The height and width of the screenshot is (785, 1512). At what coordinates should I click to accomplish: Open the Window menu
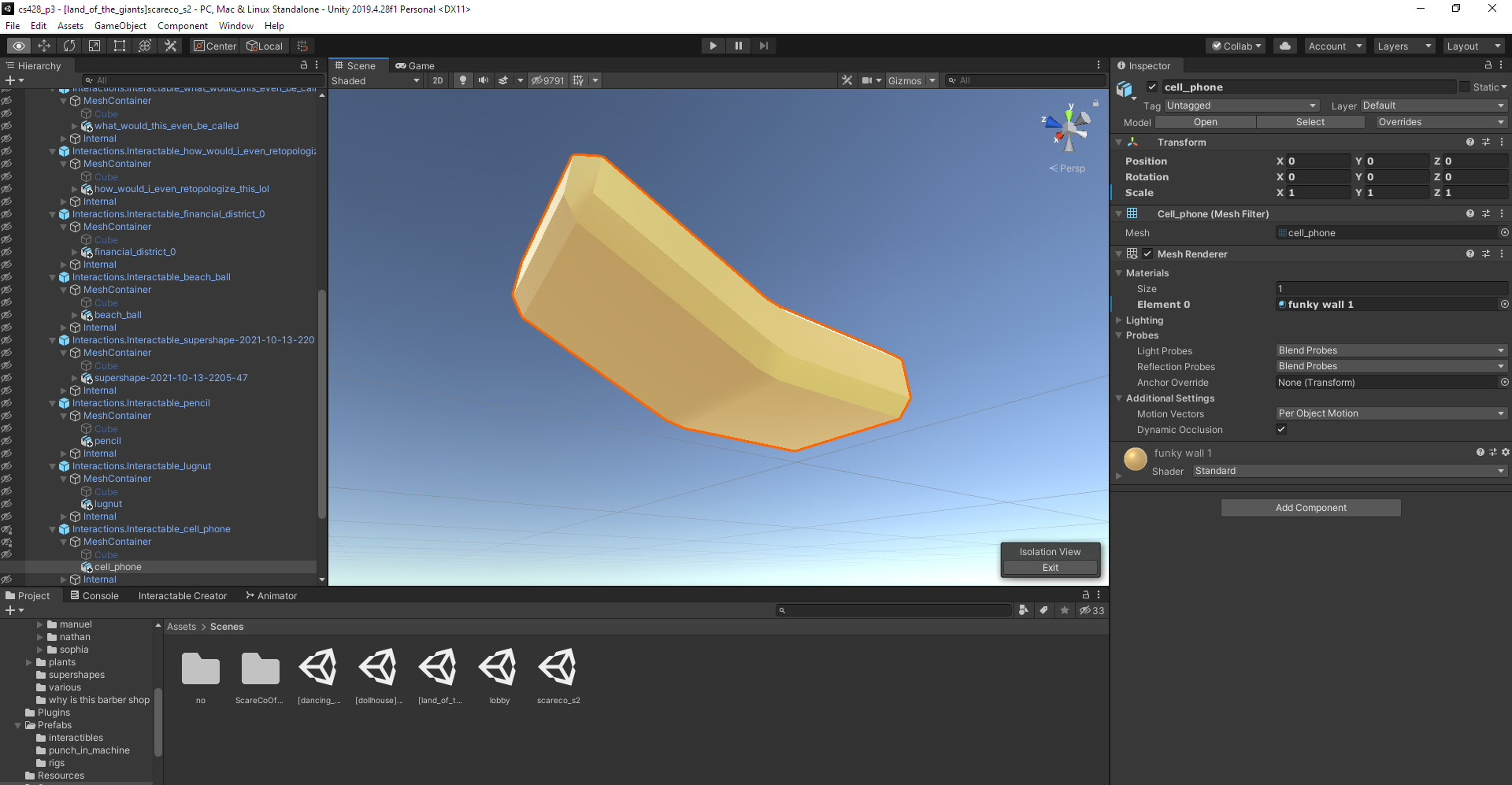click(x=236, y=26)
